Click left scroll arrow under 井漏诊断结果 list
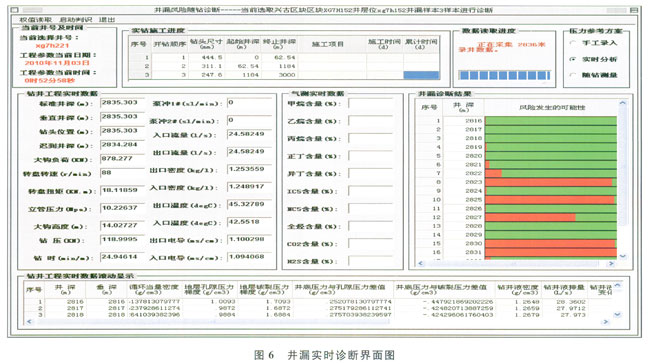650x364 pixels. [x=421, y=263]
